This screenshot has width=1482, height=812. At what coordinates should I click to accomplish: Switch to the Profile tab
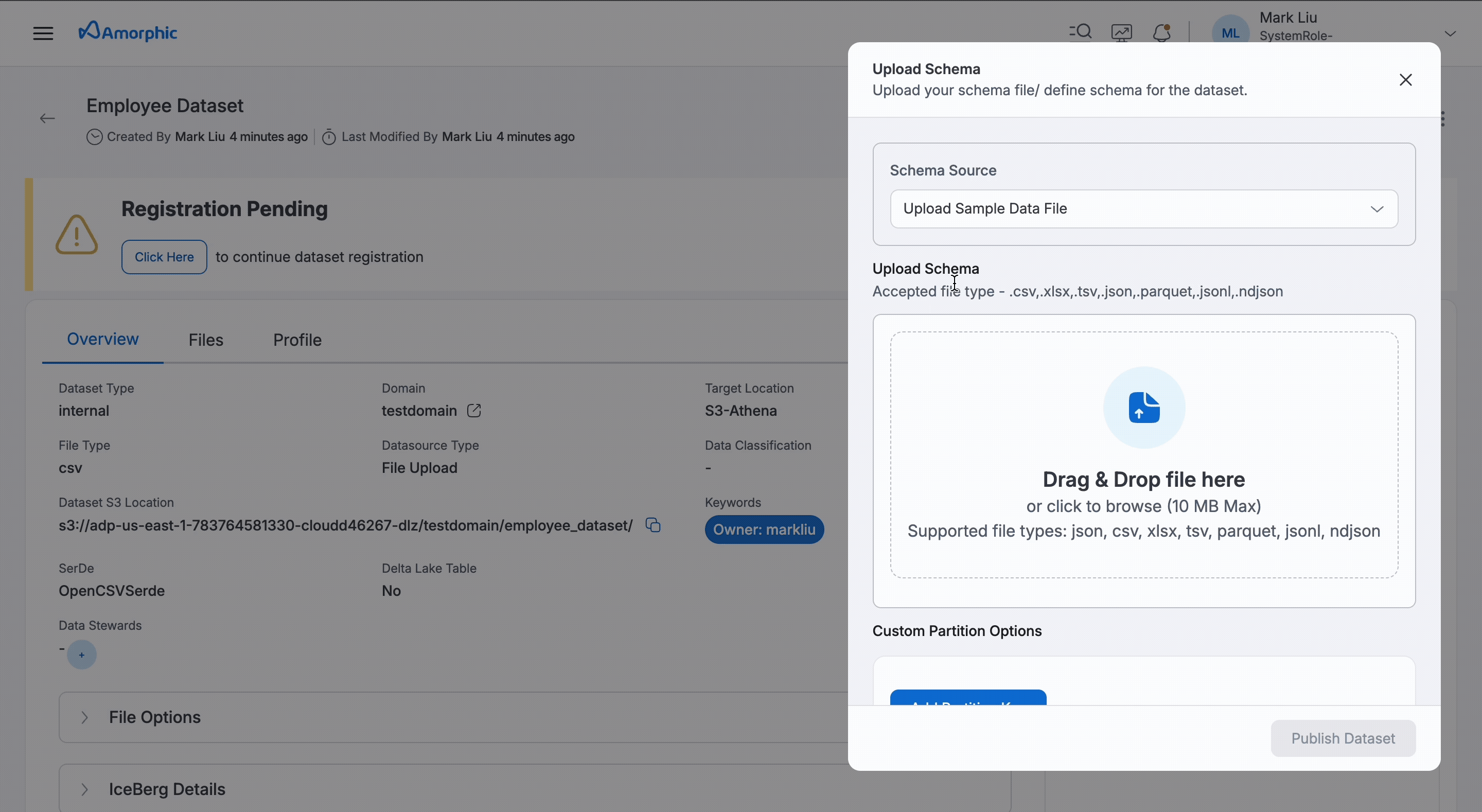pos(297,340)
